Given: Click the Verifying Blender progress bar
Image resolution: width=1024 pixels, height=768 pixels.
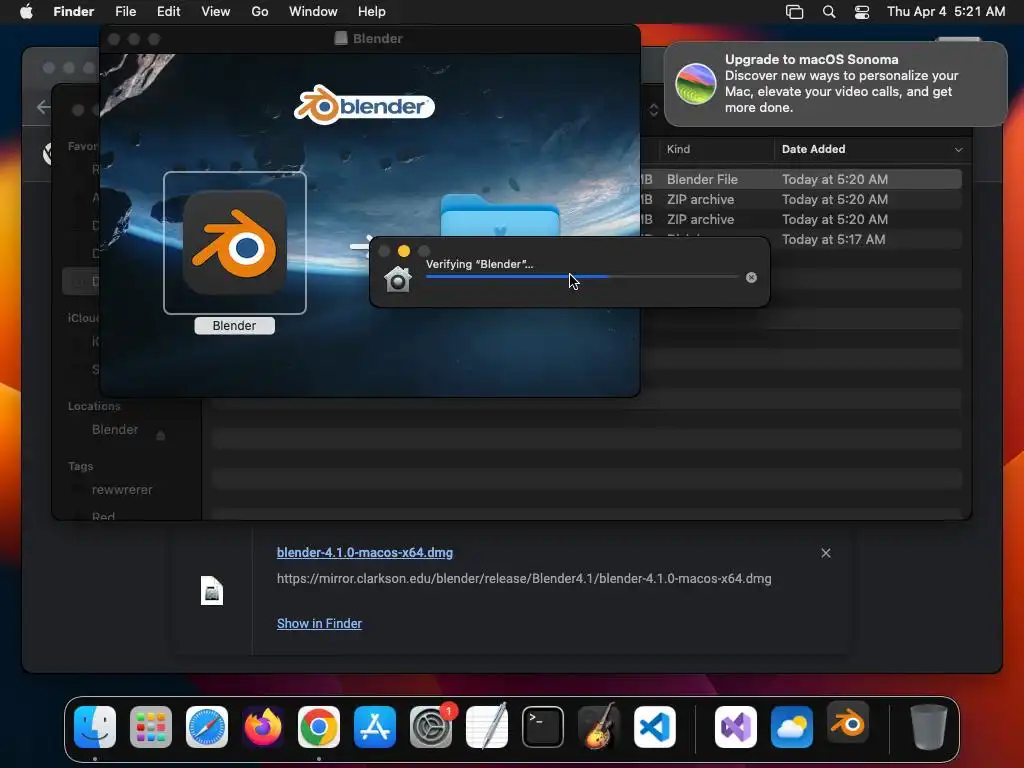Looking at the screenshot, I should (582, 277).
